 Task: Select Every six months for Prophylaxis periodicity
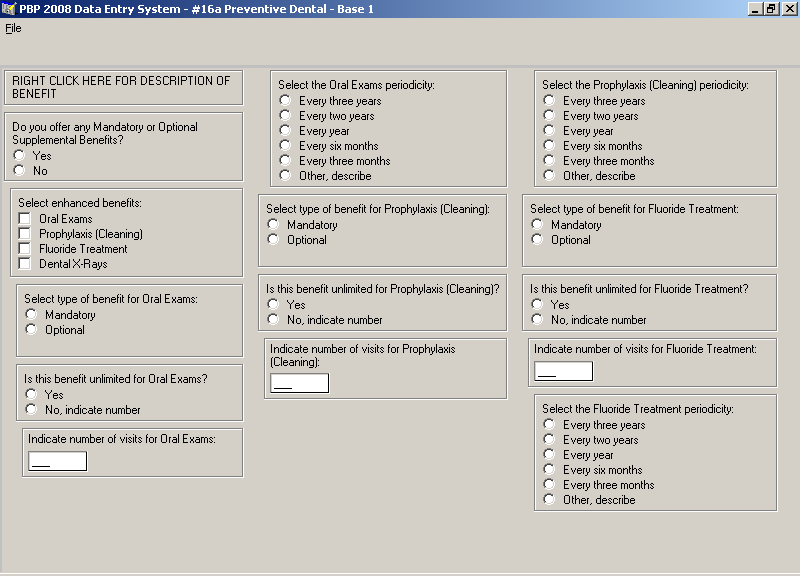point(549,145)
